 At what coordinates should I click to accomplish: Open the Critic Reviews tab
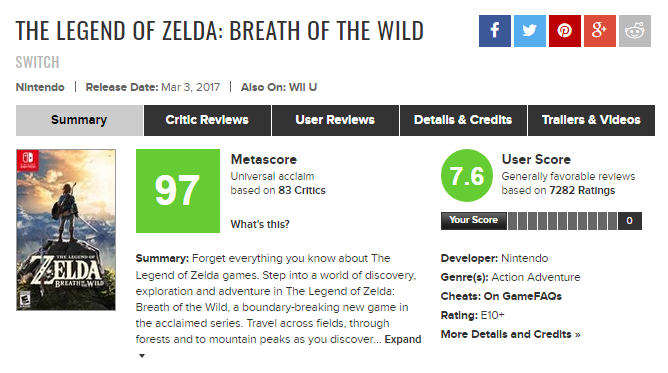point(207,121)
